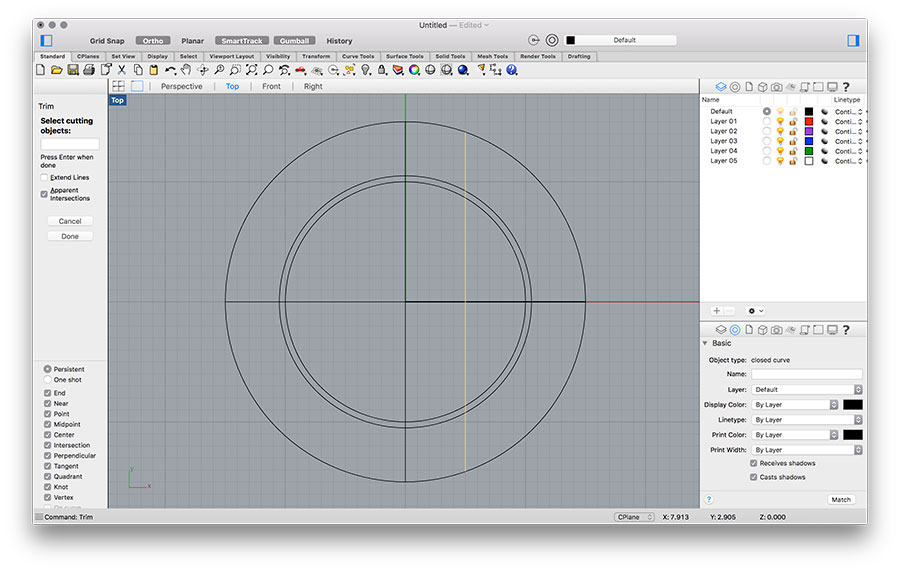Toggle the Ortho mode button
This screenshot has height=571, width=900.
153,41
